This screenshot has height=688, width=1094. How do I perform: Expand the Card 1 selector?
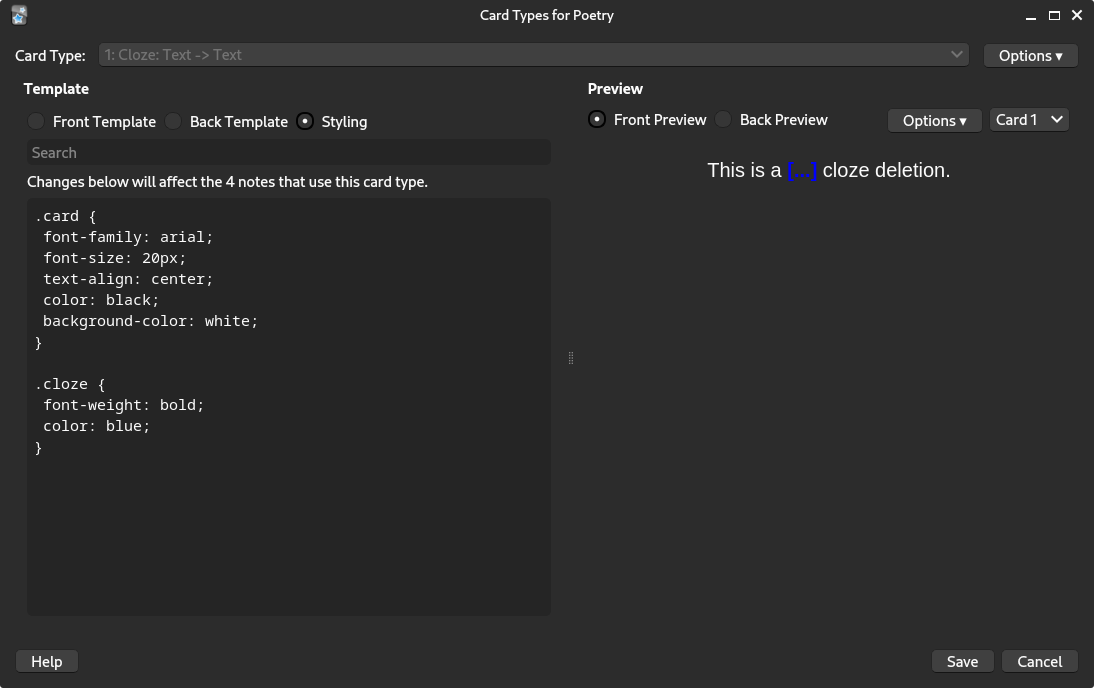pyautogui.click(x=1028, y=119)
